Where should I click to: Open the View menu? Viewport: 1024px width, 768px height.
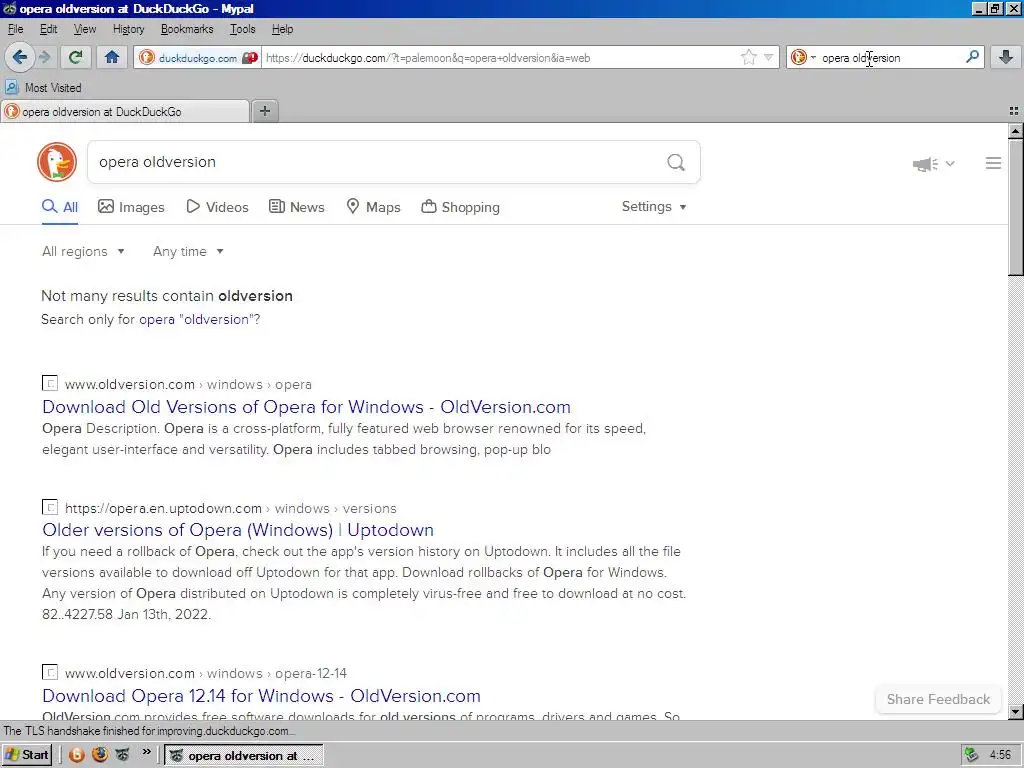pyautogui.click(x=85, y=29)
